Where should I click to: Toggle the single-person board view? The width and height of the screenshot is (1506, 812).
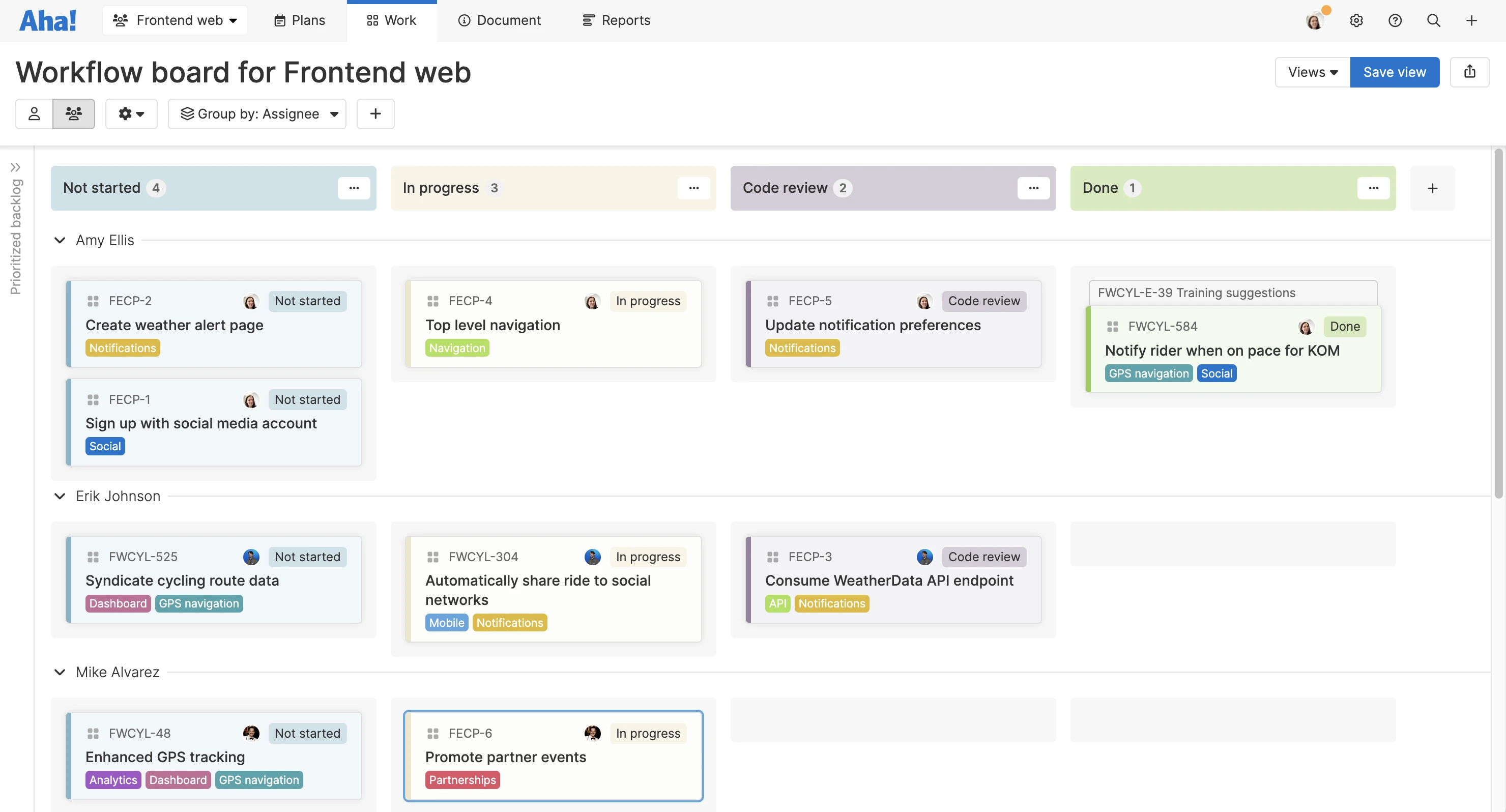click(x=34, y=113)
